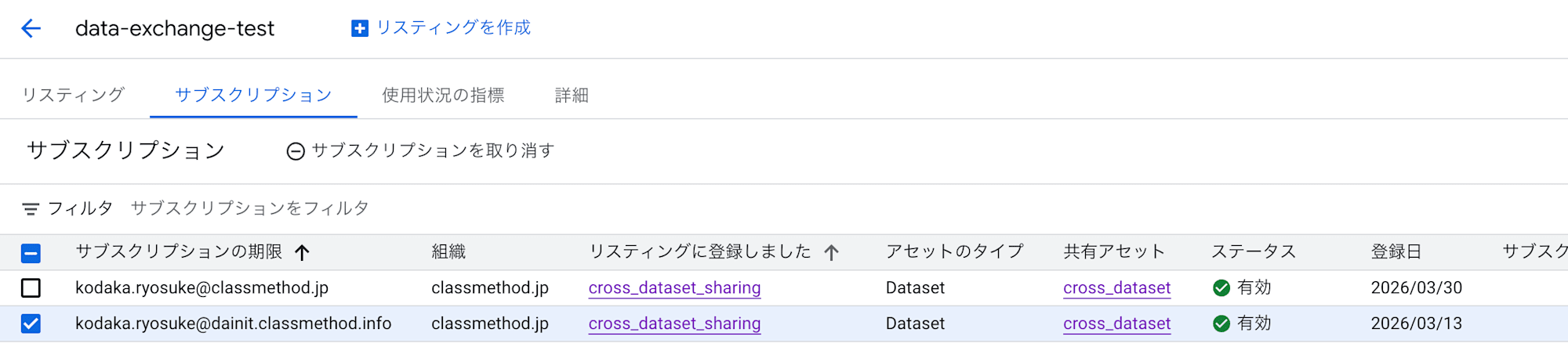Click the フィルタ filter lines icon

(x=31, y=209)
